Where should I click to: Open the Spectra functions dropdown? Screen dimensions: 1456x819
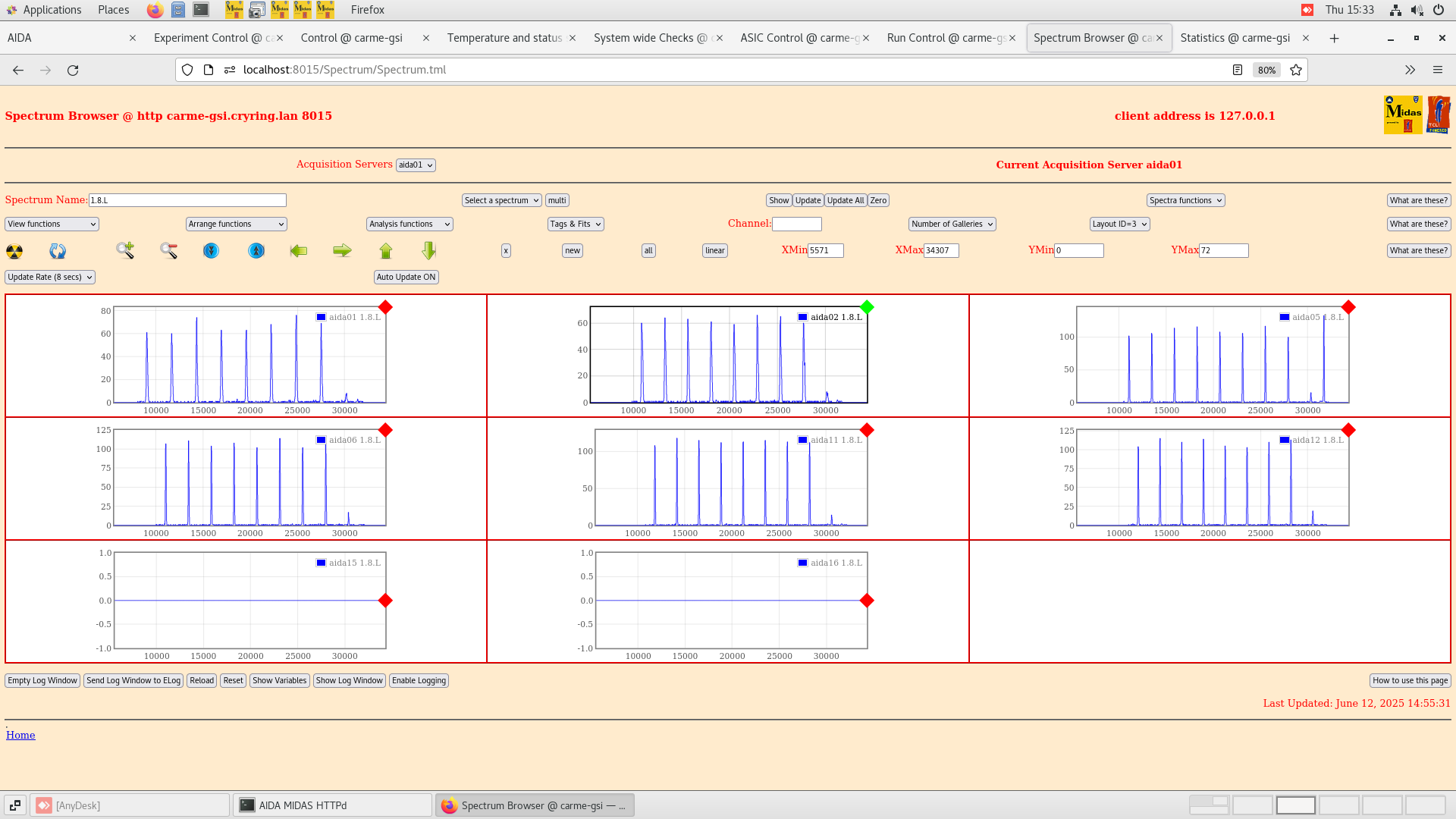(1185, 200)
